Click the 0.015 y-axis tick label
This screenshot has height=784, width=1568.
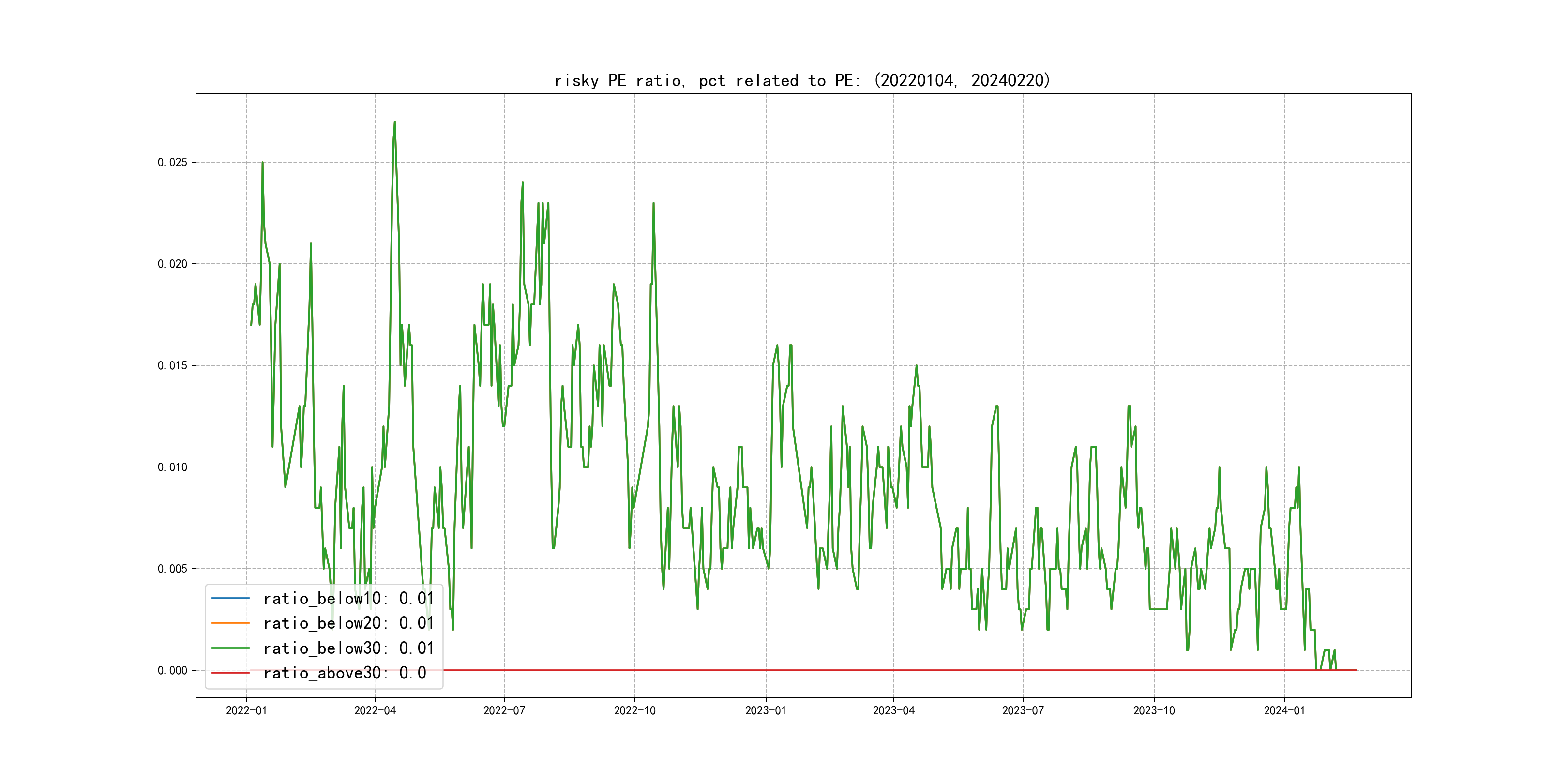172,365
